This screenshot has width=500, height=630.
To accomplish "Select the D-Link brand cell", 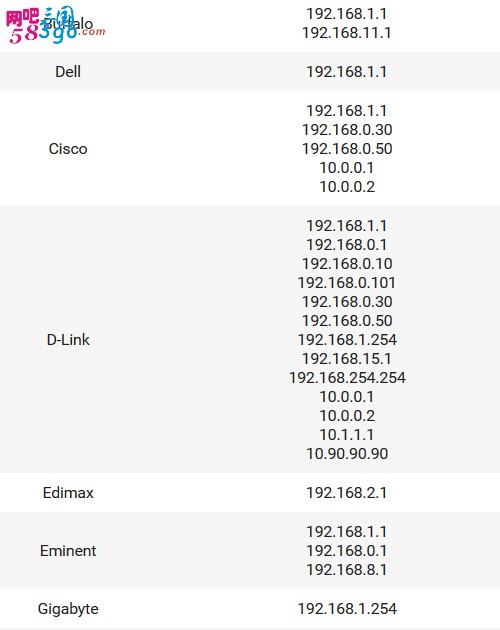I will click(x=68, y=340).
